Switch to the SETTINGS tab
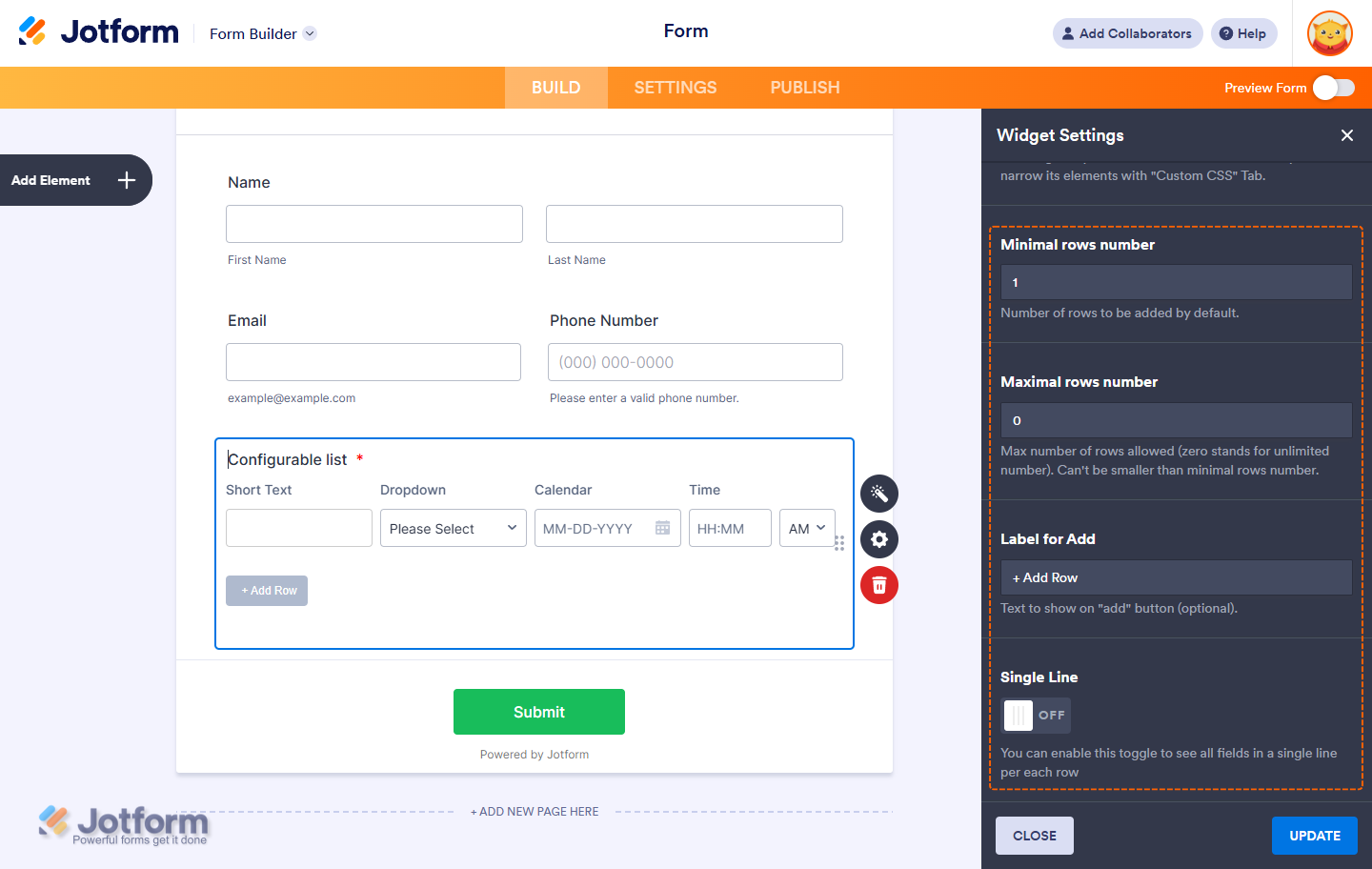Image resolution: width=1372 pixels, height=869 pixels. 676,88
